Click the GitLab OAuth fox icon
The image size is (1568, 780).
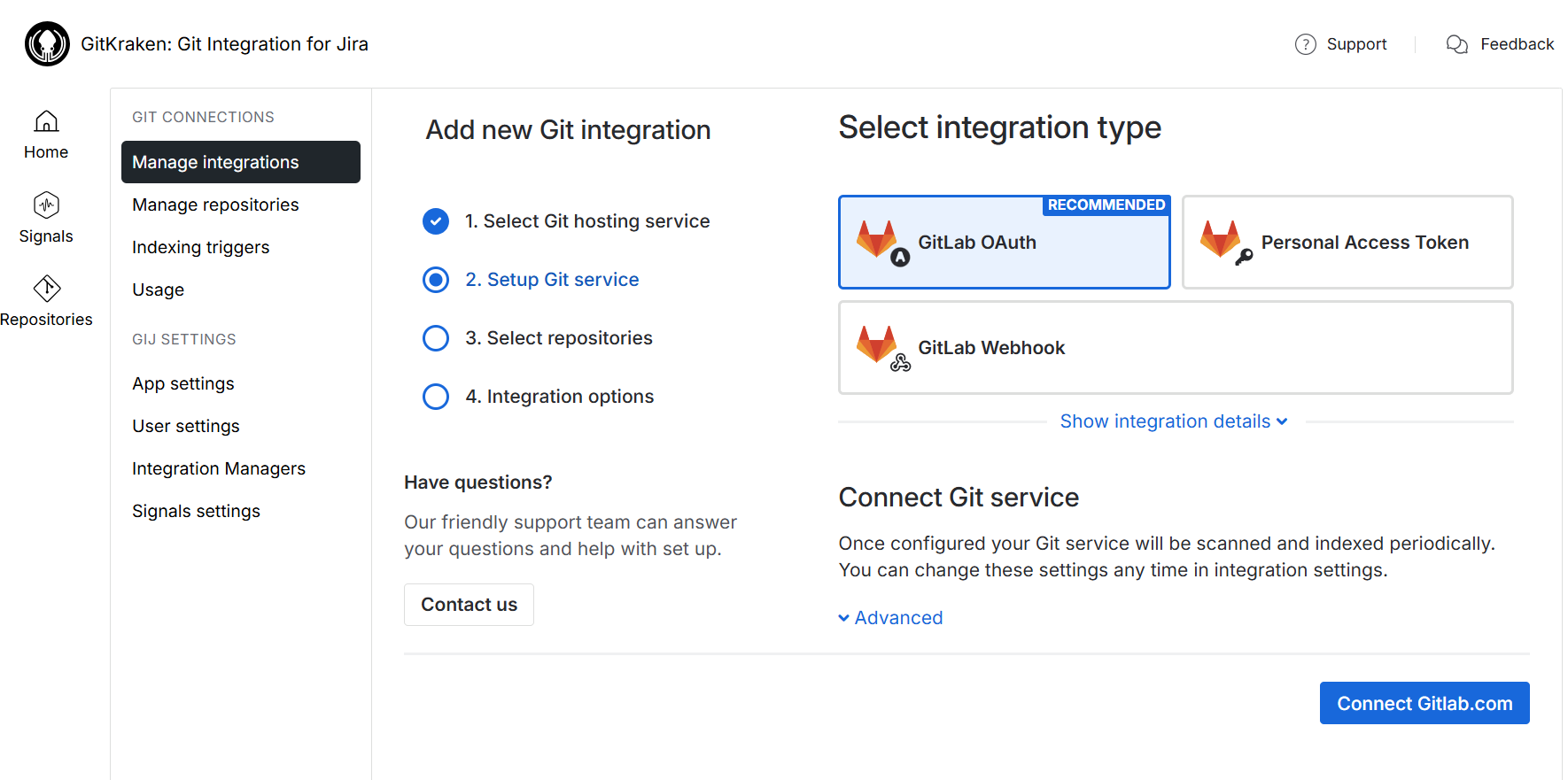[x=878, y=240]
